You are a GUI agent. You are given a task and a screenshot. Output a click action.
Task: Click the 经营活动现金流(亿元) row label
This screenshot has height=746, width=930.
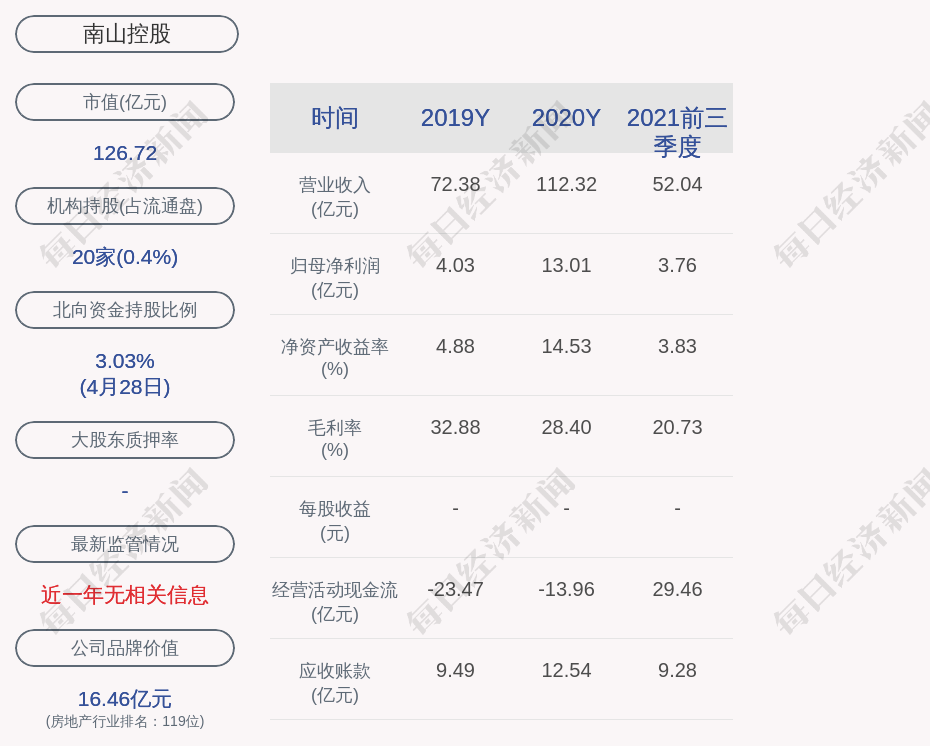click(x=335, y=602)
